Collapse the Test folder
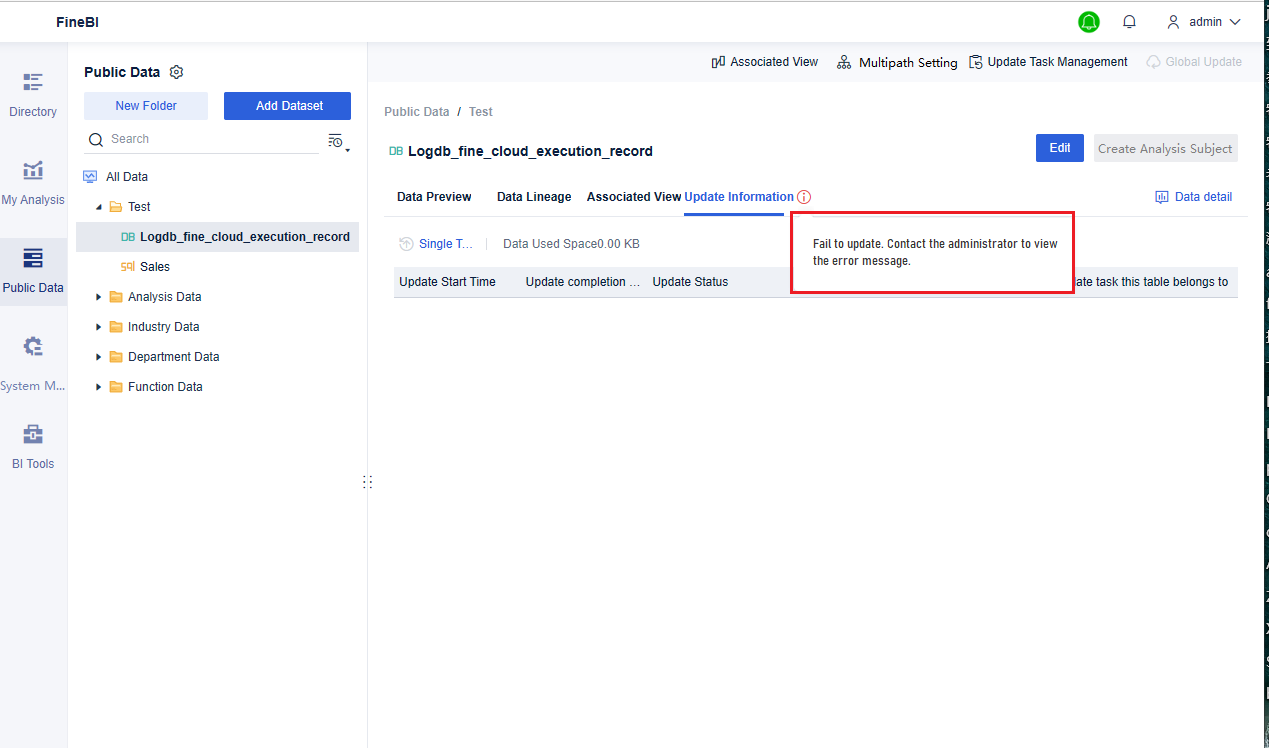The image size is (1269, 748). (100, 206)
